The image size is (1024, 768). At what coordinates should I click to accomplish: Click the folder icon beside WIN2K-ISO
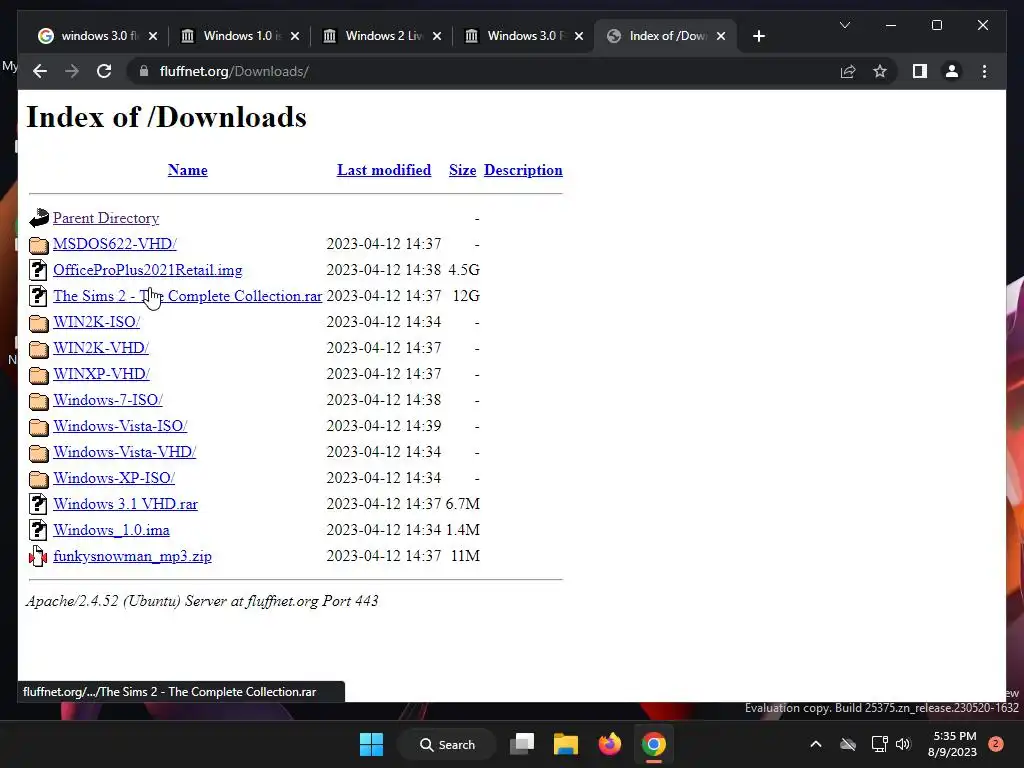(39, 323)
